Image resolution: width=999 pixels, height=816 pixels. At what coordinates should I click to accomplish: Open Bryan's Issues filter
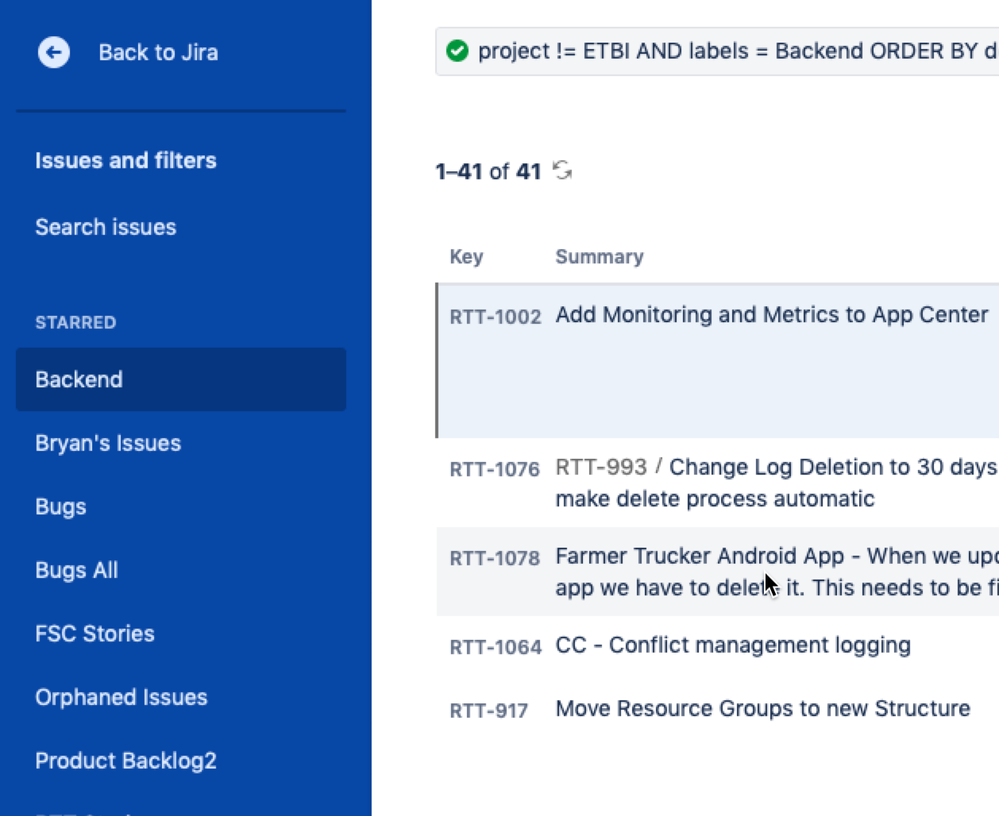point(108,443)
